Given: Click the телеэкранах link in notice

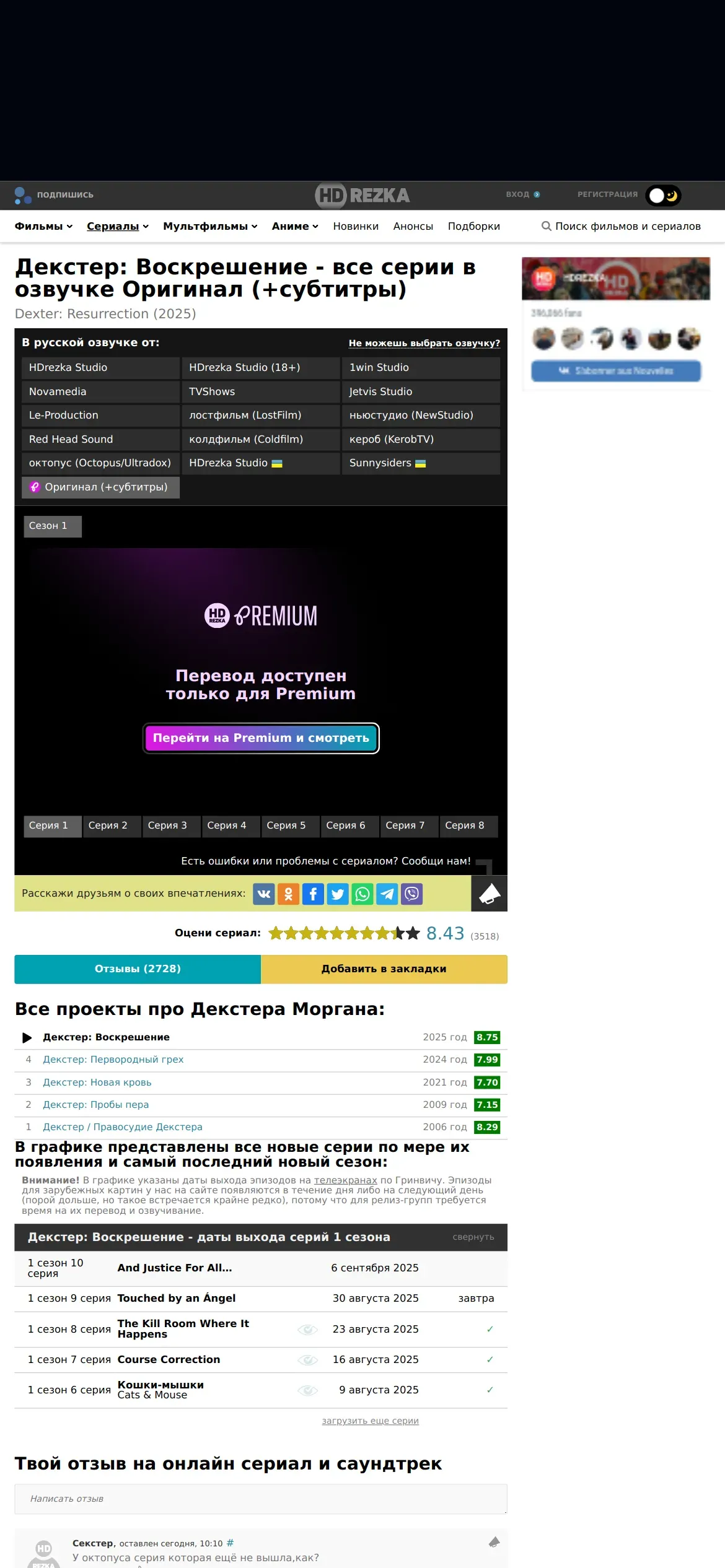Looking at the screenshot, I should click(345, 1180).
